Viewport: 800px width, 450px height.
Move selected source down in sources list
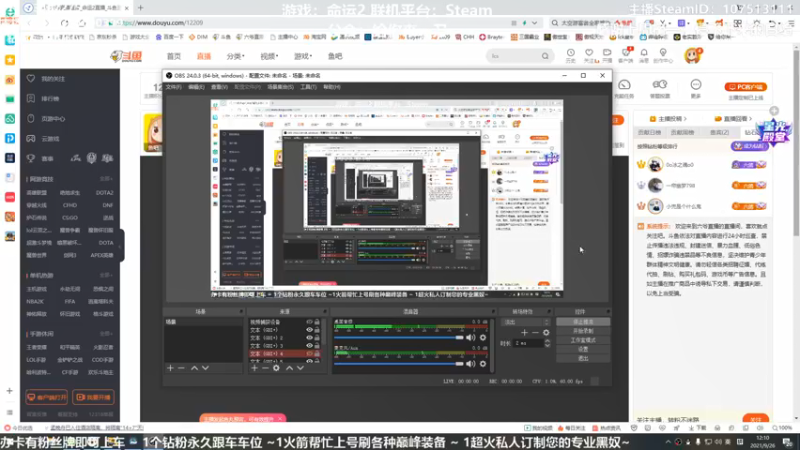[x=300, y=368]
